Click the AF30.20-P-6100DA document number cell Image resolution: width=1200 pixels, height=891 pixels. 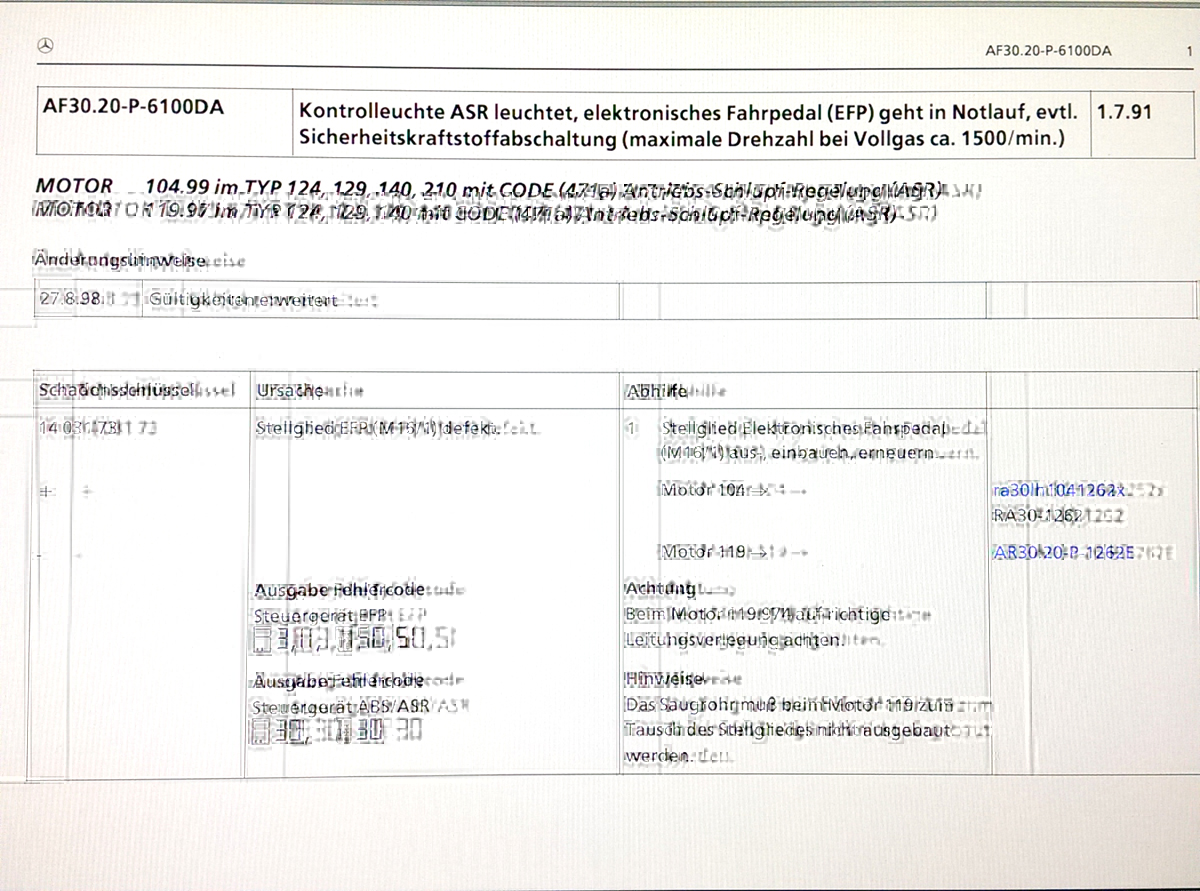click(x=133, y=109)
